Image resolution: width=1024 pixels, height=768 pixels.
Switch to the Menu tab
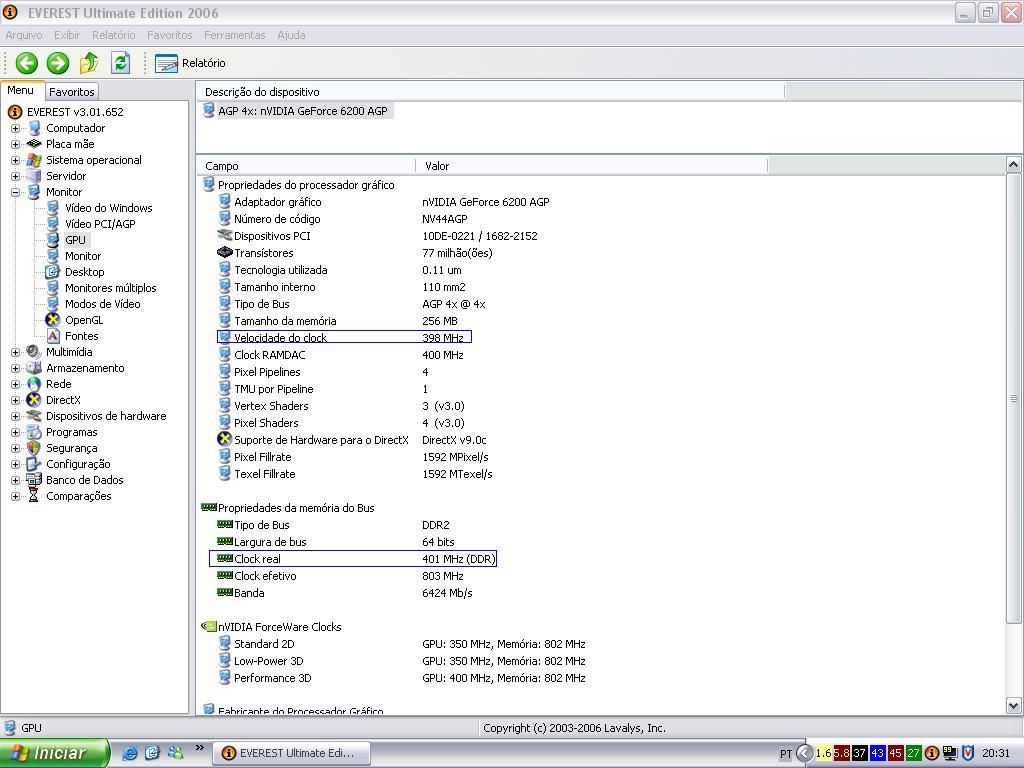(x=21, y=90)
